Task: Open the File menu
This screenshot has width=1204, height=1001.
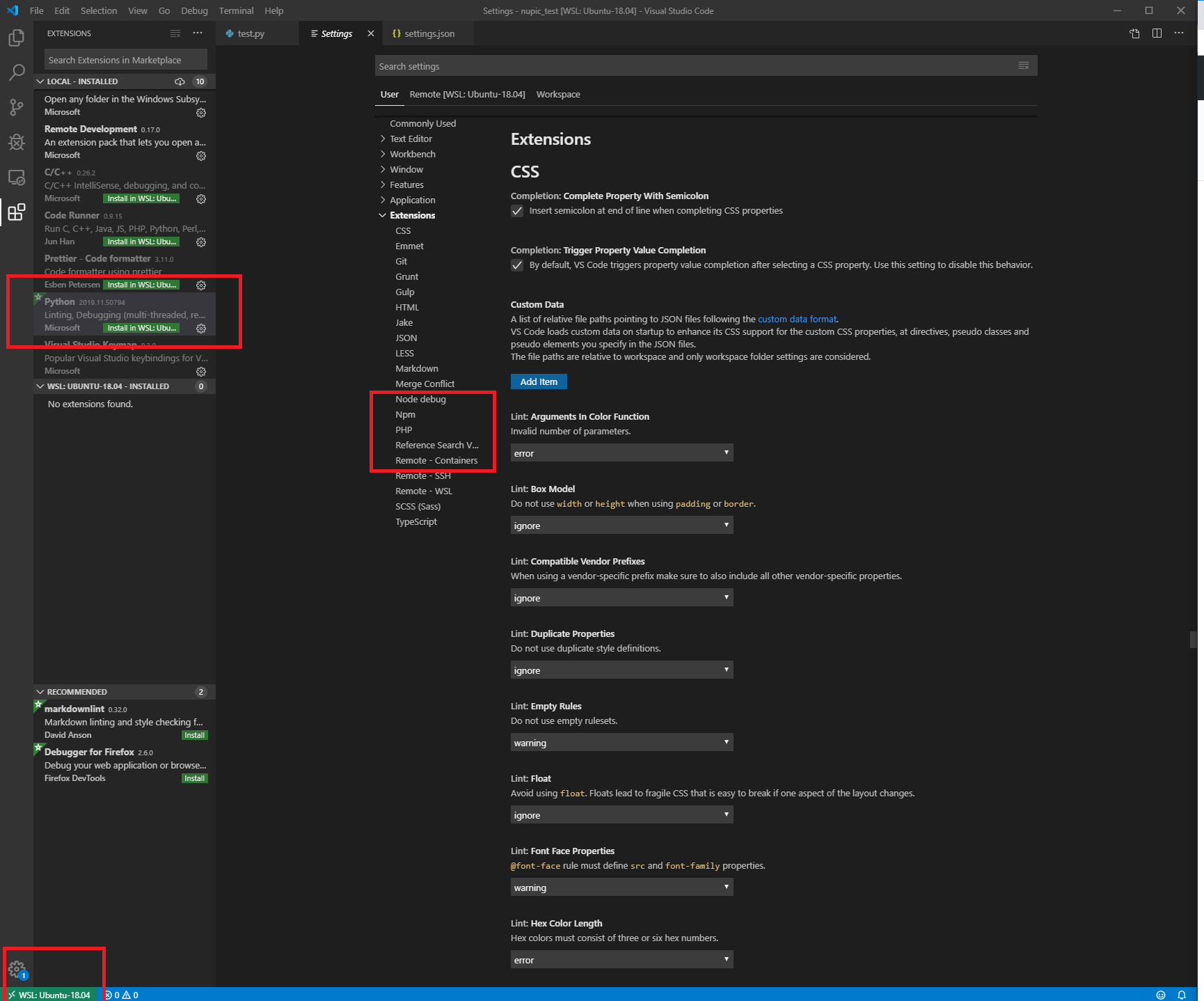Action: [x=37, y=10]
